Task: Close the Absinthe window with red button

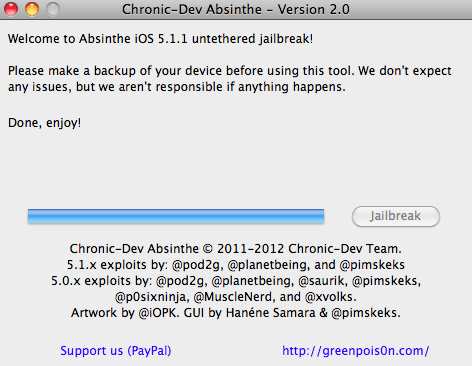Action: pyautogui.click(x=11, y=9)
